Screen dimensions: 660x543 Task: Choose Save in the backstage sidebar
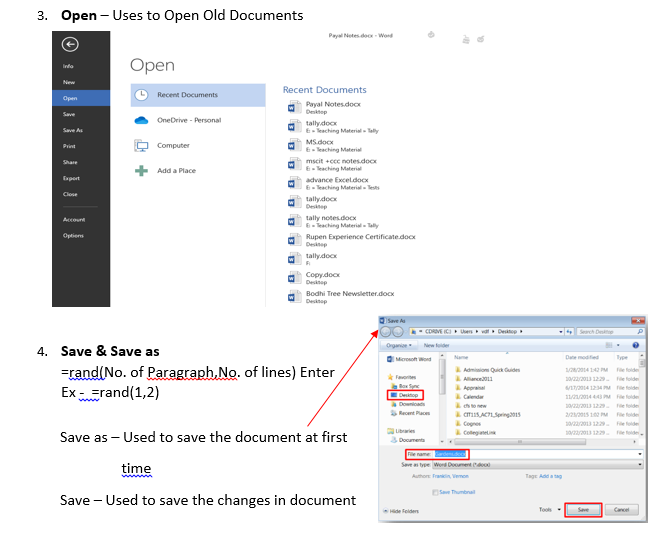click(69, 114)
